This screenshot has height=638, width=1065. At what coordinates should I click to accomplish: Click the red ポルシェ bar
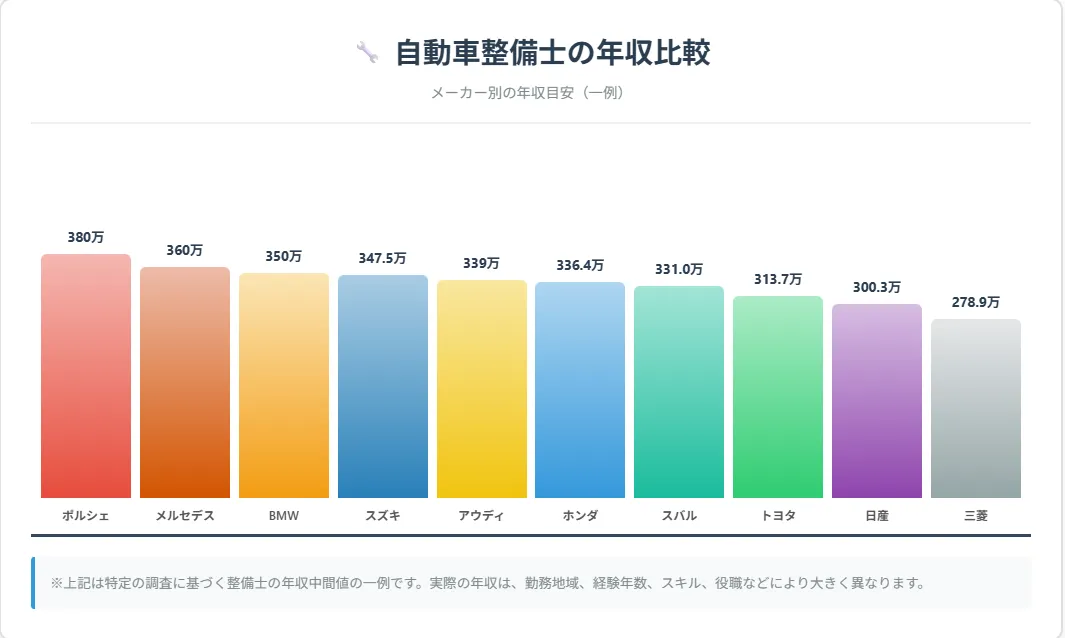click(x=86, y=376)
